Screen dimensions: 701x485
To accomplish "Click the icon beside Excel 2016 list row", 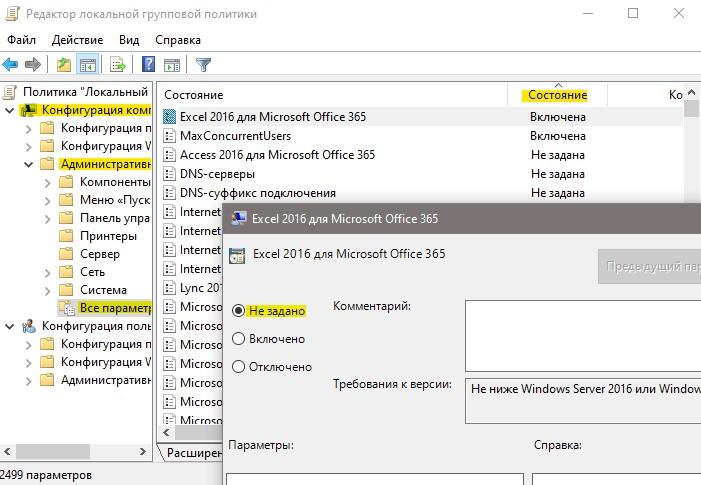I will coord(169,117).
